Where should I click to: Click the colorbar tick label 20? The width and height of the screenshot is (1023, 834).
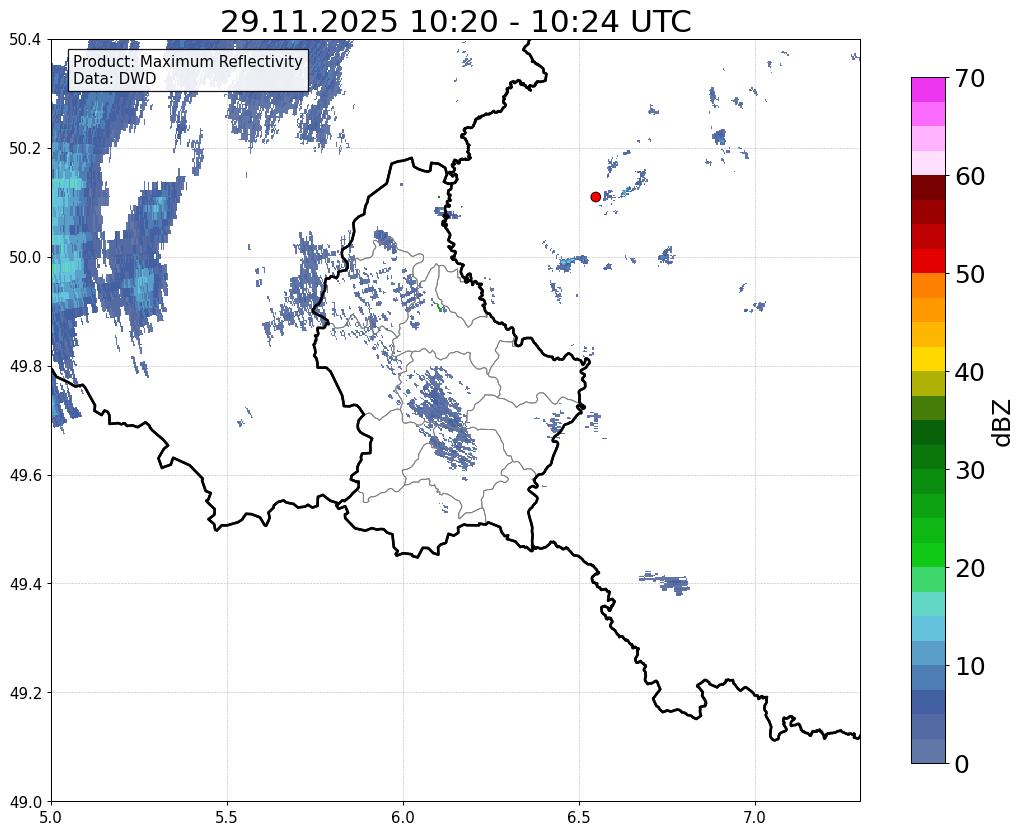pos(970,568)
